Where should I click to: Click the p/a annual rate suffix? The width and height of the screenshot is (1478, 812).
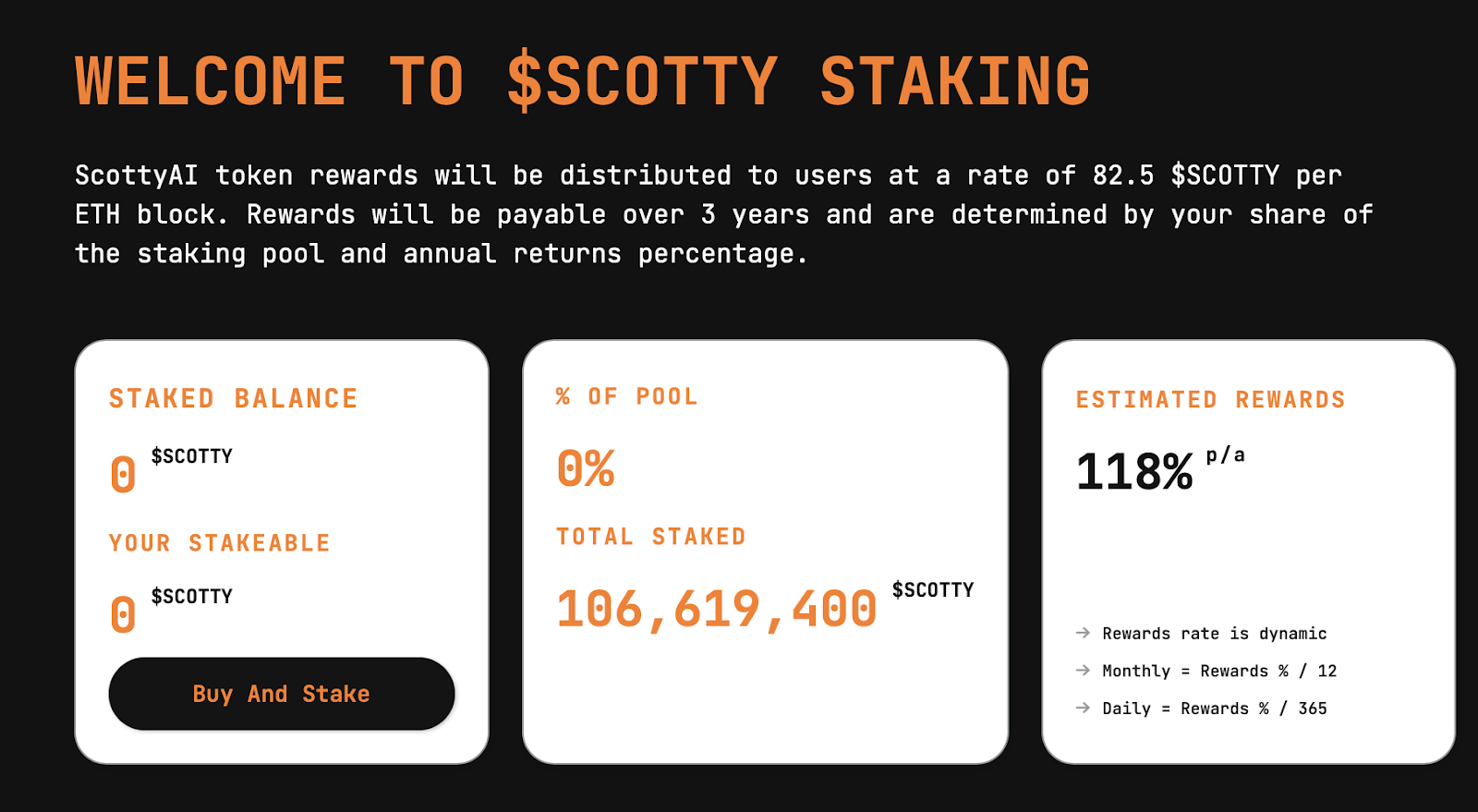pos(1225,455)
